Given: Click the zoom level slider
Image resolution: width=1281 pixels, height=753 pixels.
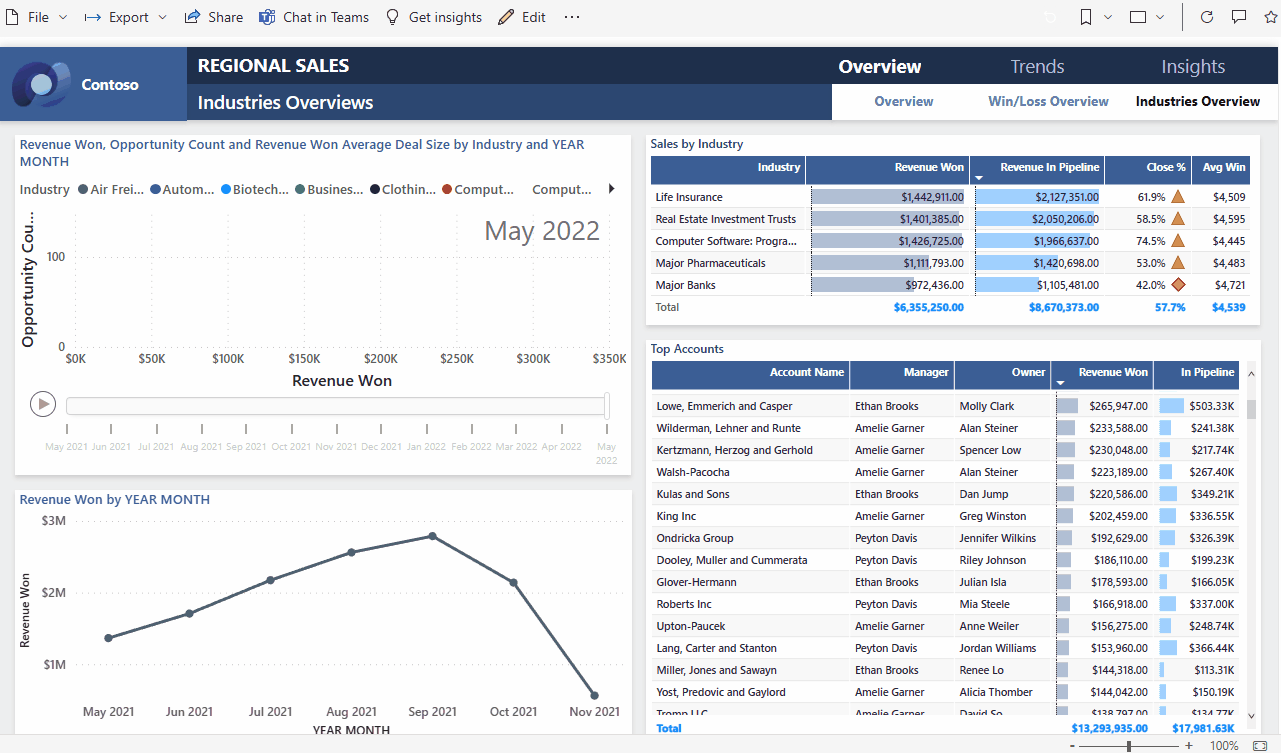Looking at the screenshot, I should 1129,746.
